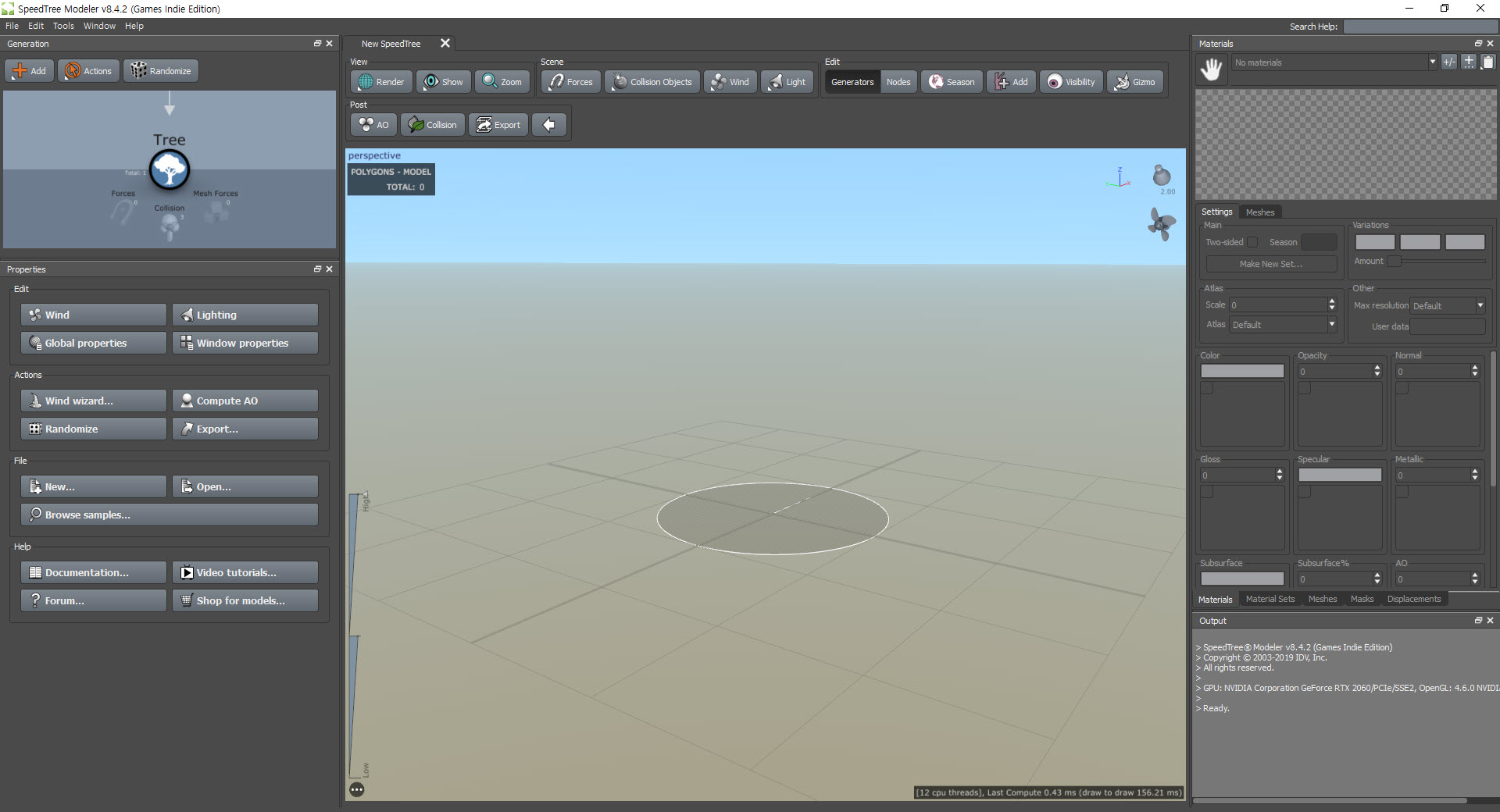The image size is (1500, 812).
Task: Click the Add generator button in Generation panel
Action: [29, 71]
